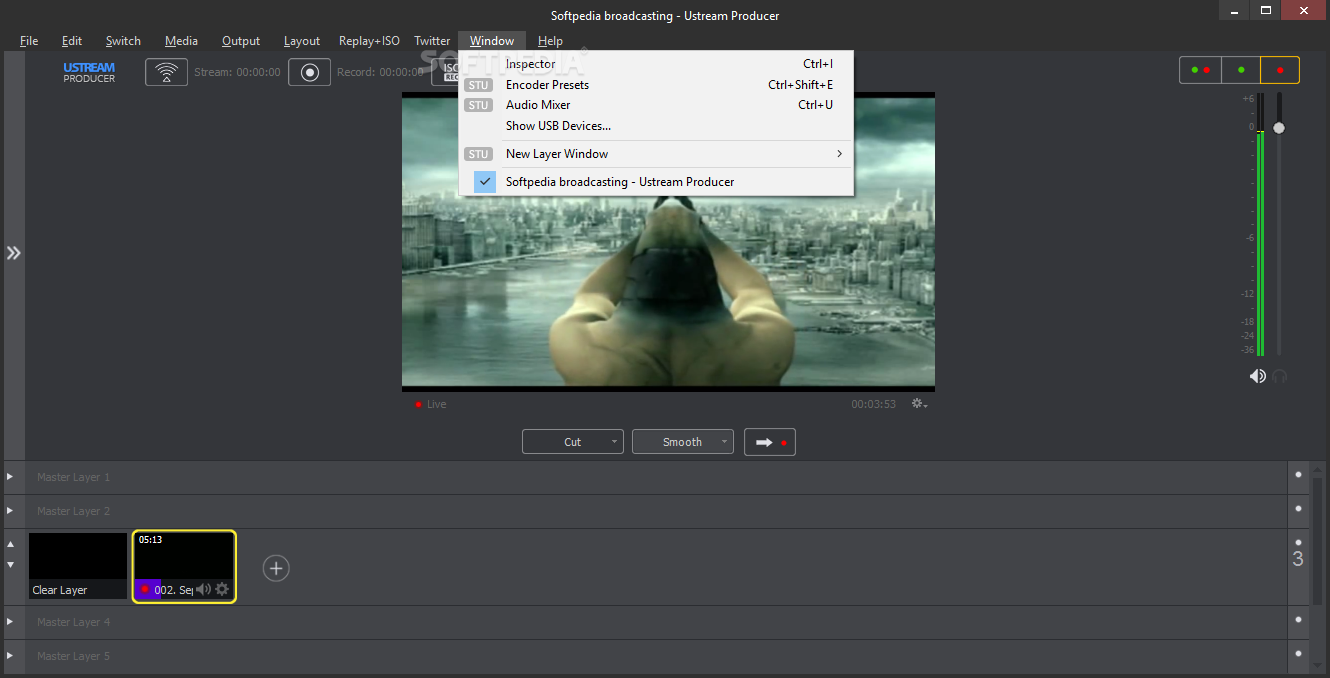
Task: Expand the left side panel with double chevron
Action: (13, 253)
